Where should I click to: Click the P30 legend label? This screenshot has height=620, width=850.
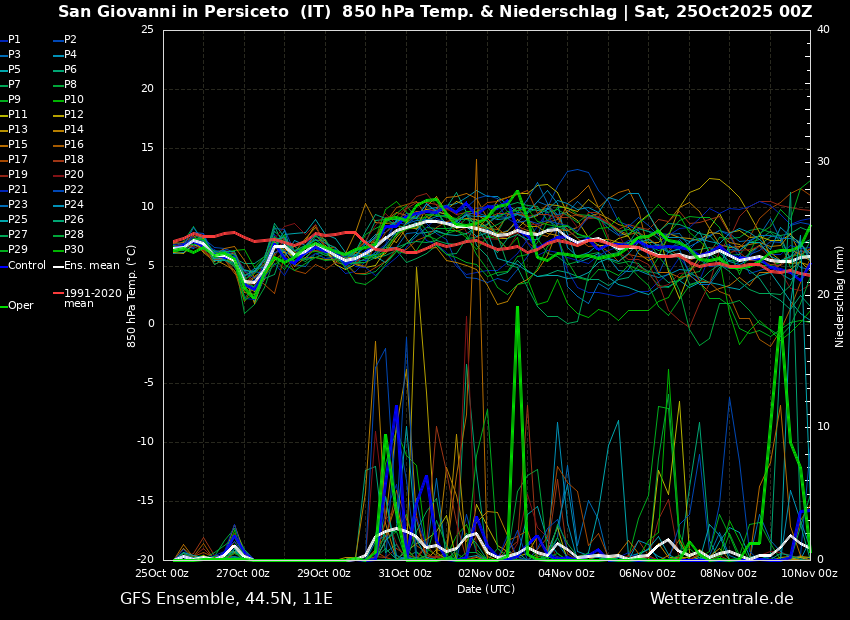click(x=74, y=250)
